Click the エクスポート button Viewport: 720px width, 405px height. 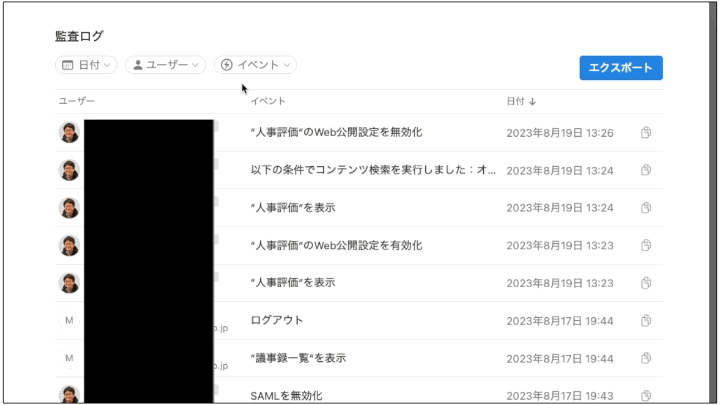(621, 68)
